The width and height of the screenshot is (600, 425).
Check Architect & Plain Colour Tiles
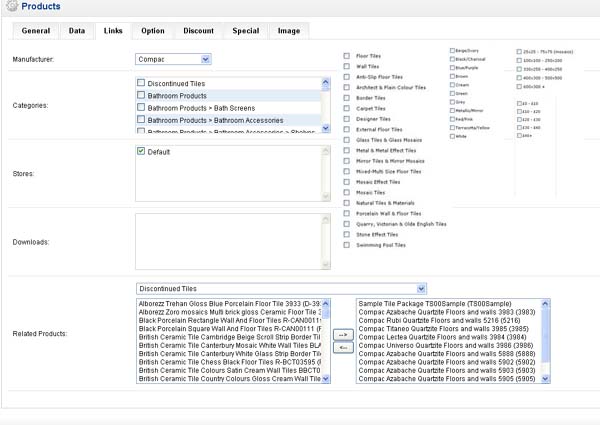coord(346,87)
